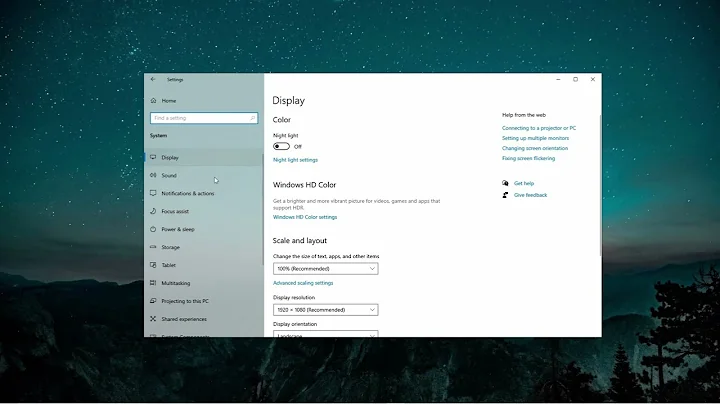Maximize the Settings window
720x404 pixels.
pos(575,79)
